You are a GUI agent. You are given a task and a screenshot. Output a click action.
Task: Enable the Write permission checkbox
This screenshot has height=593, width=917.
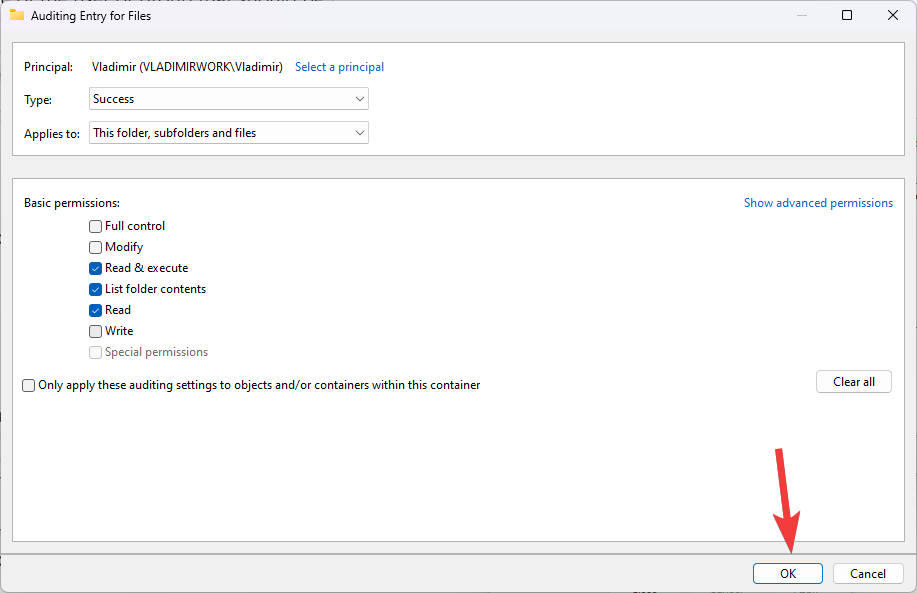point(96,331)
